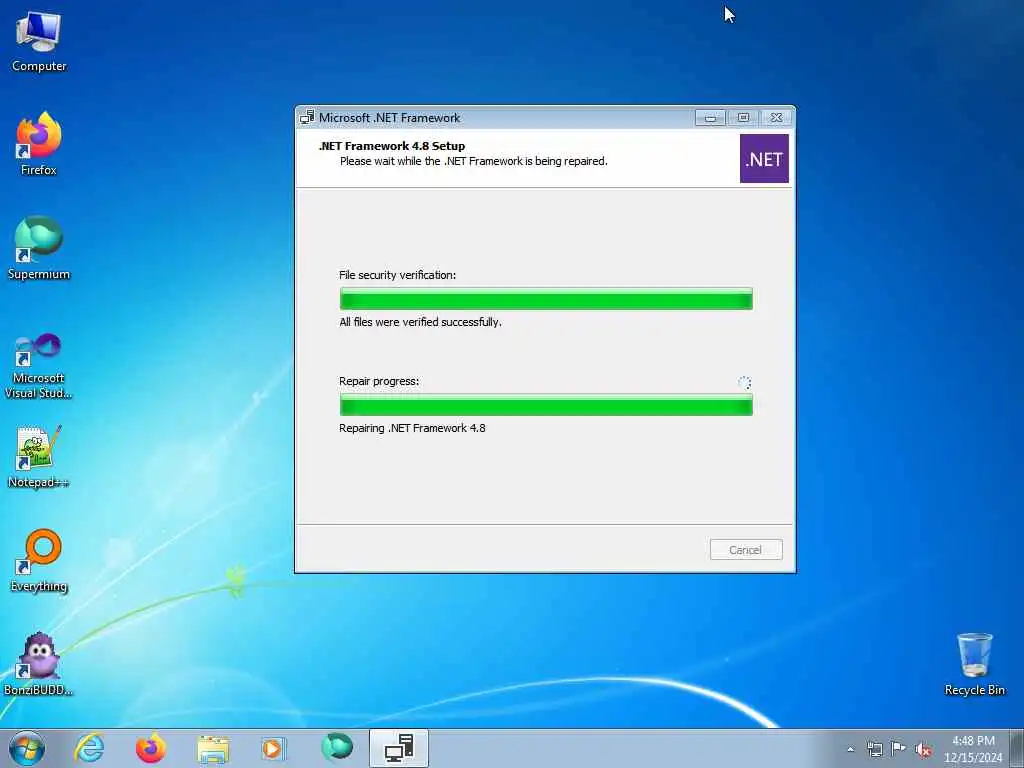Select the .NET Framework setup taskbar button
Screen dimensions: 1024x768
(x=399, y=748)
